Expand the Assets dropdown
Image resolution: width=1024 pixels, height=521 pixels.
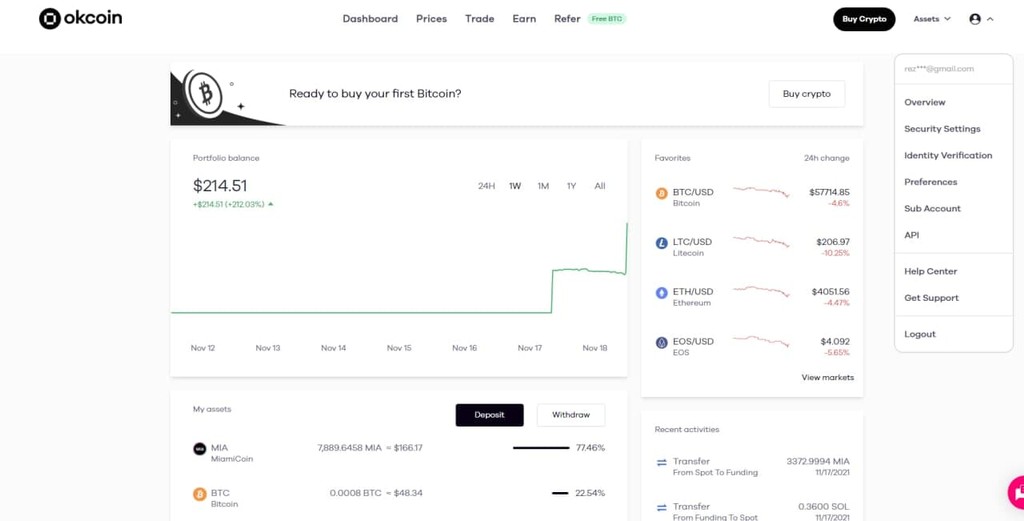pos(932,19)
